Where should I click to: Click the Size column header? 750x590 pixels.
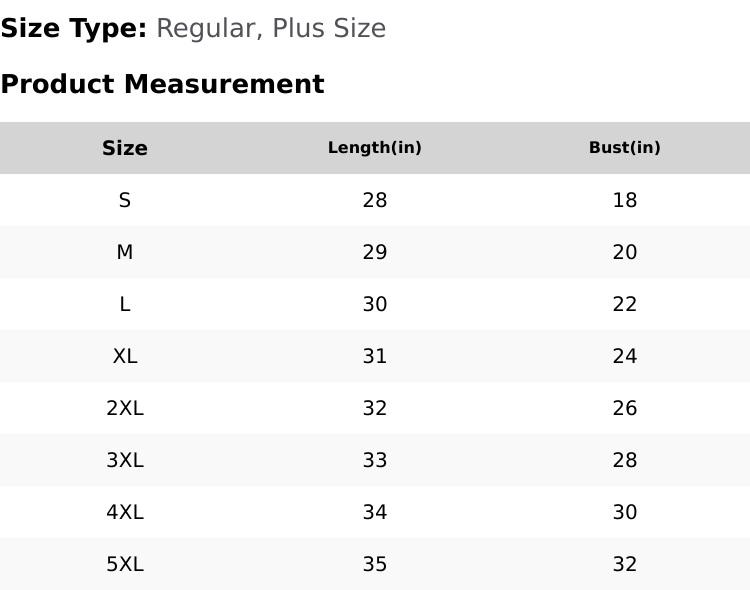[125, 148]
